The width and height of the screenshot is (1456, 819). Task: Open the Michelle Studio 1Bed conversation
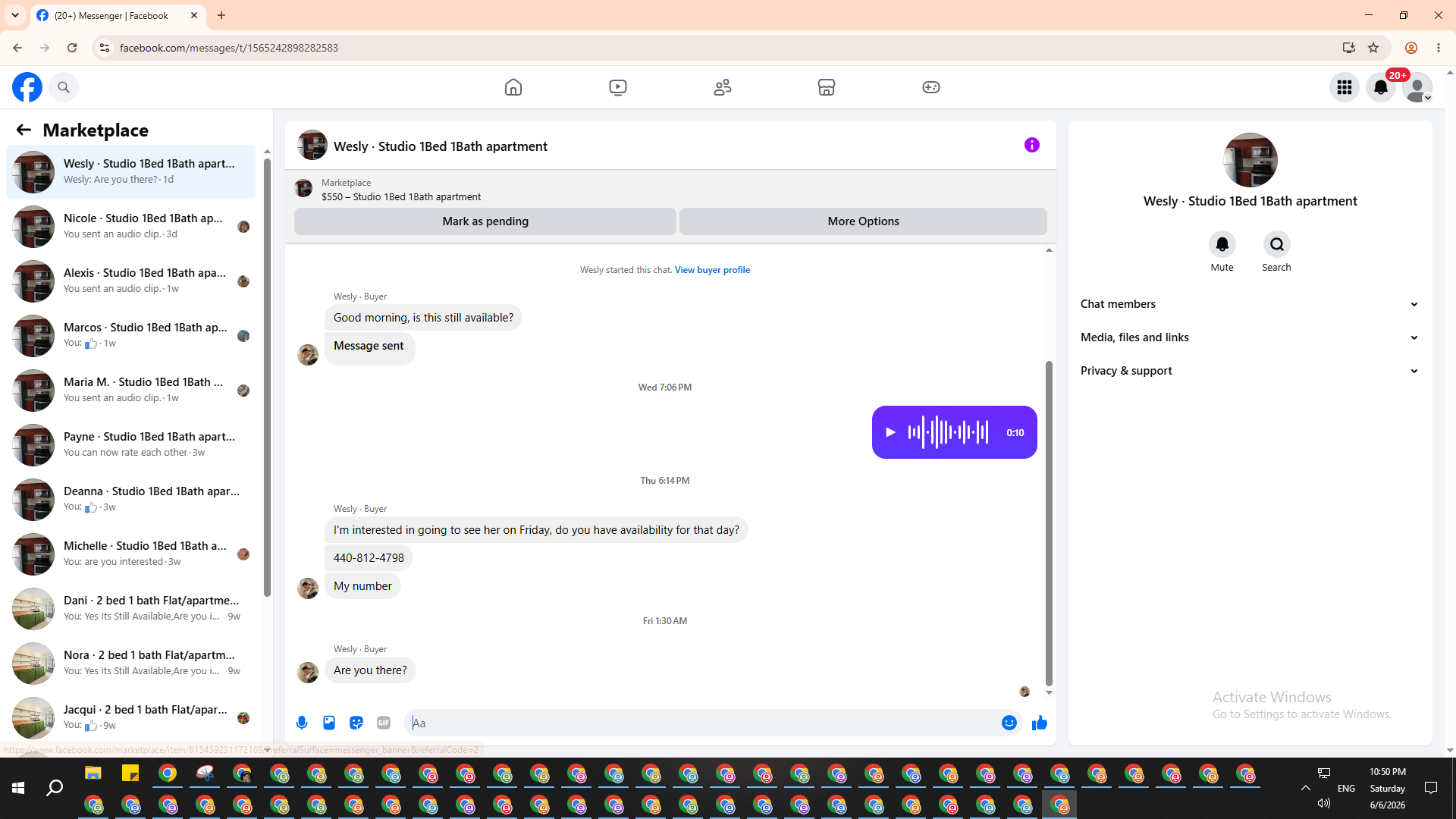point(130,554)
